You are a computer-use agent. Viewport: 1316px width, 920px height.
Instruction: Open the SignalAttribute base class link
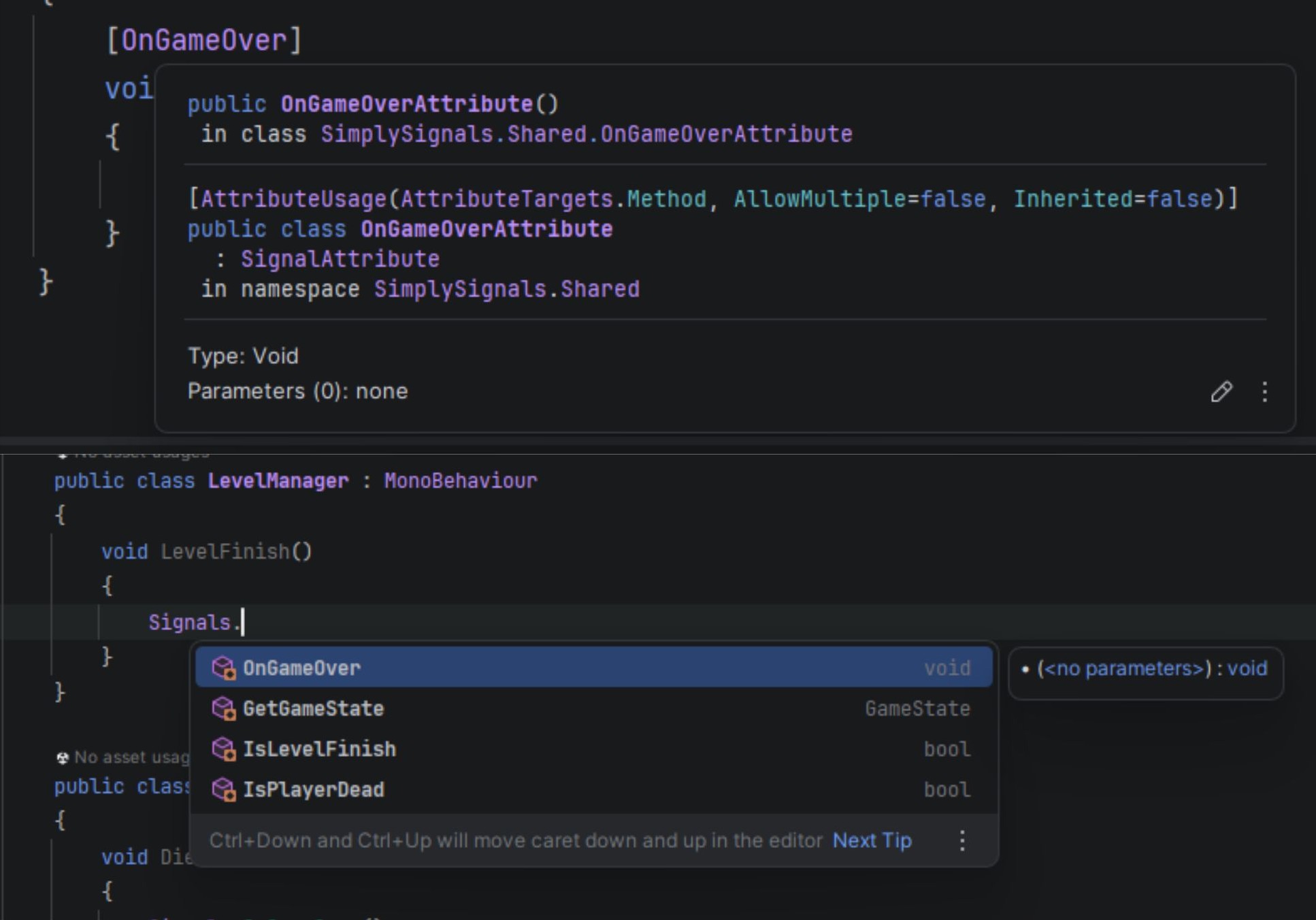[340, 259]
